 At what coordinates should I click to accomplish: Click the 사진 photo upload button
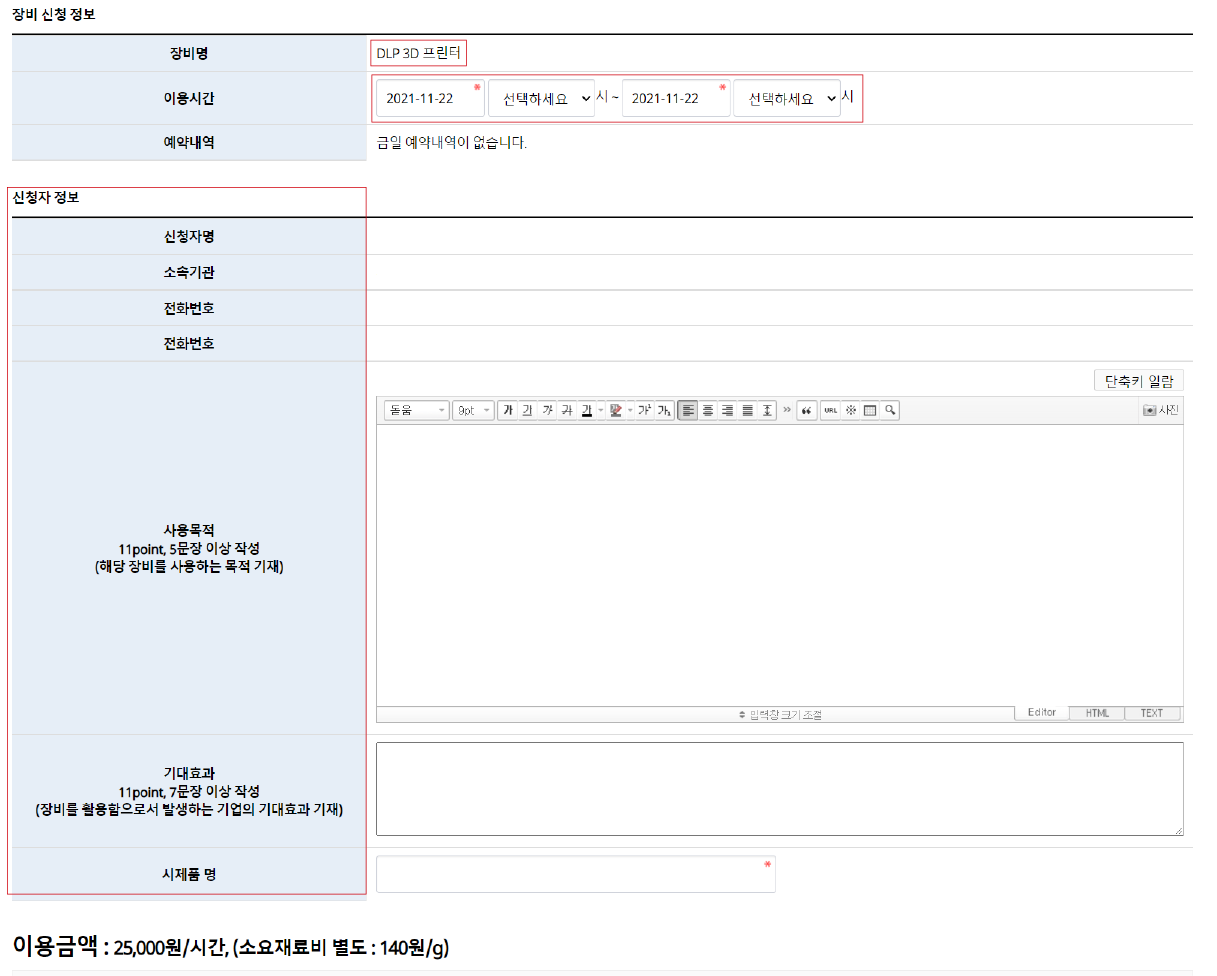pyautogui.click(x=1161, y=410)
